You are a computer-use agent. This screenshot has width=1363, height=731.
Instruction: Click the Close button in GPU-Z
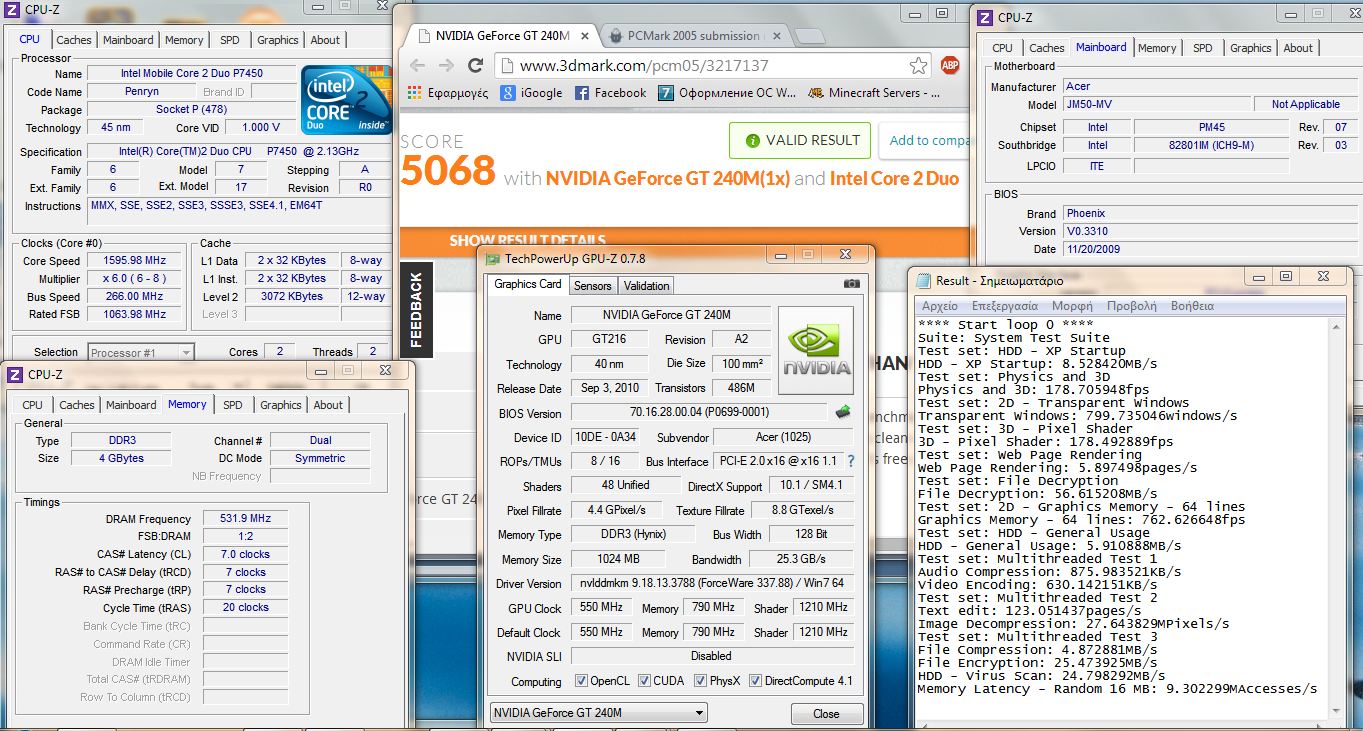(826, 714)
